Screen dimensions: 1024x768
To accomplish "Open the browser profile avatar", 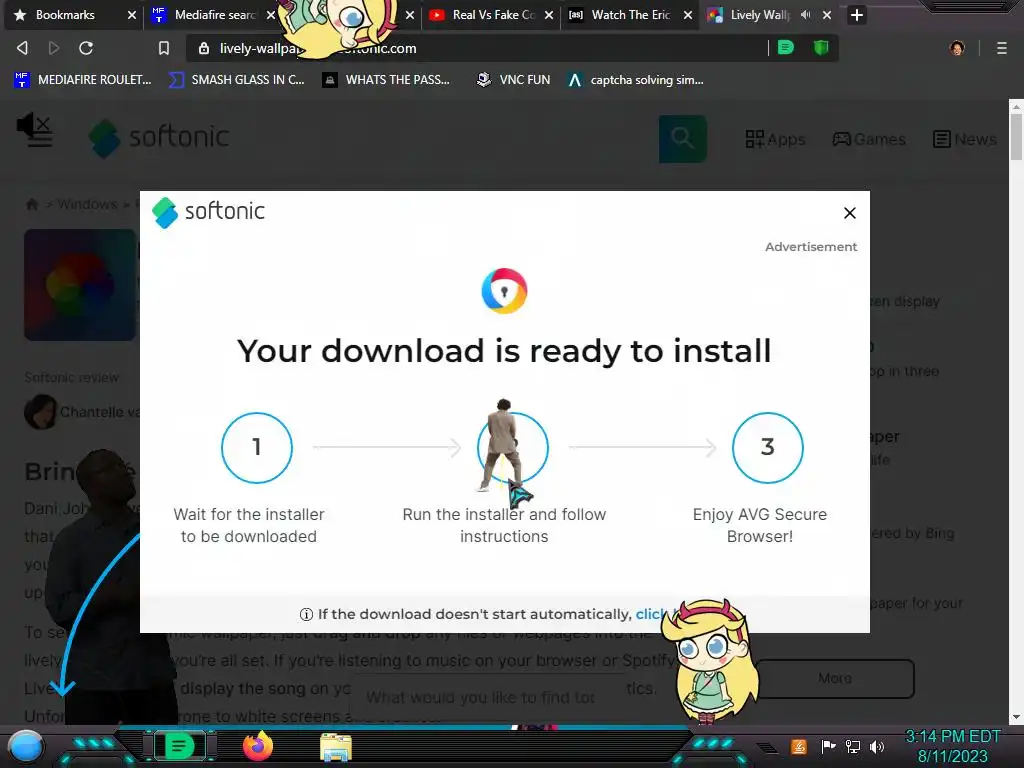I will (957, 48).
